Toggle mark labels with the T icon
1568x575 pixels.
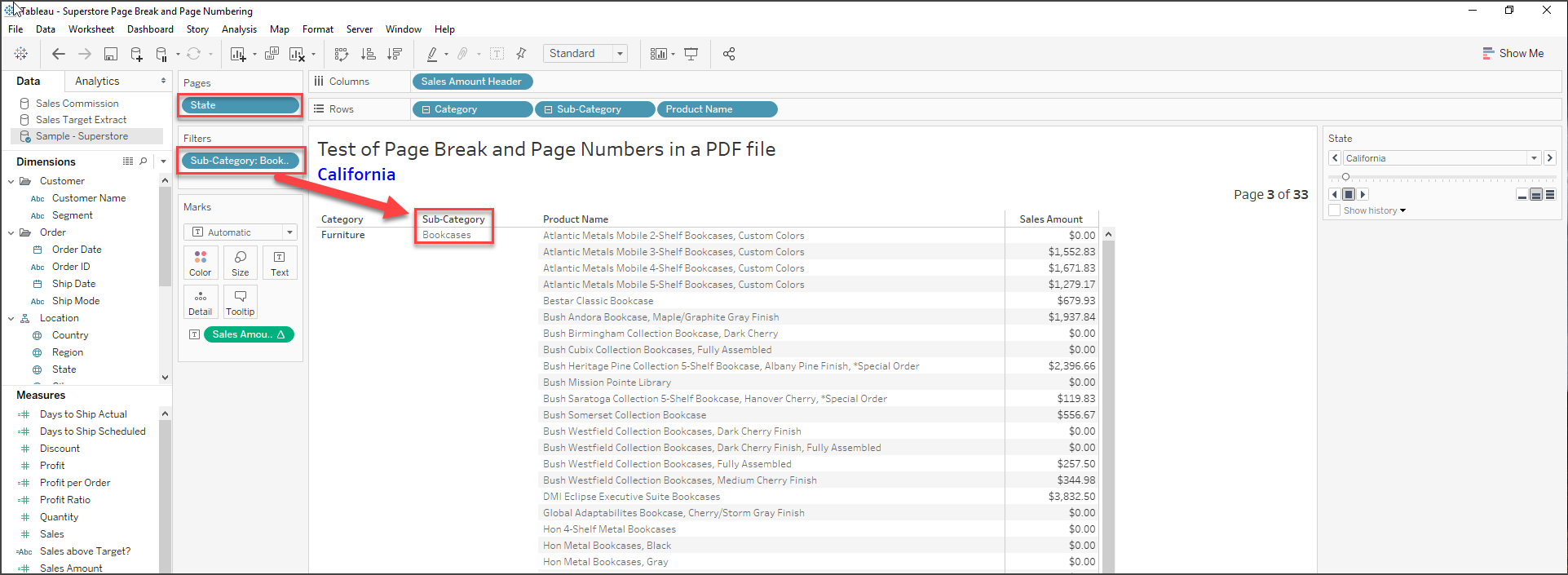[497, 54]
